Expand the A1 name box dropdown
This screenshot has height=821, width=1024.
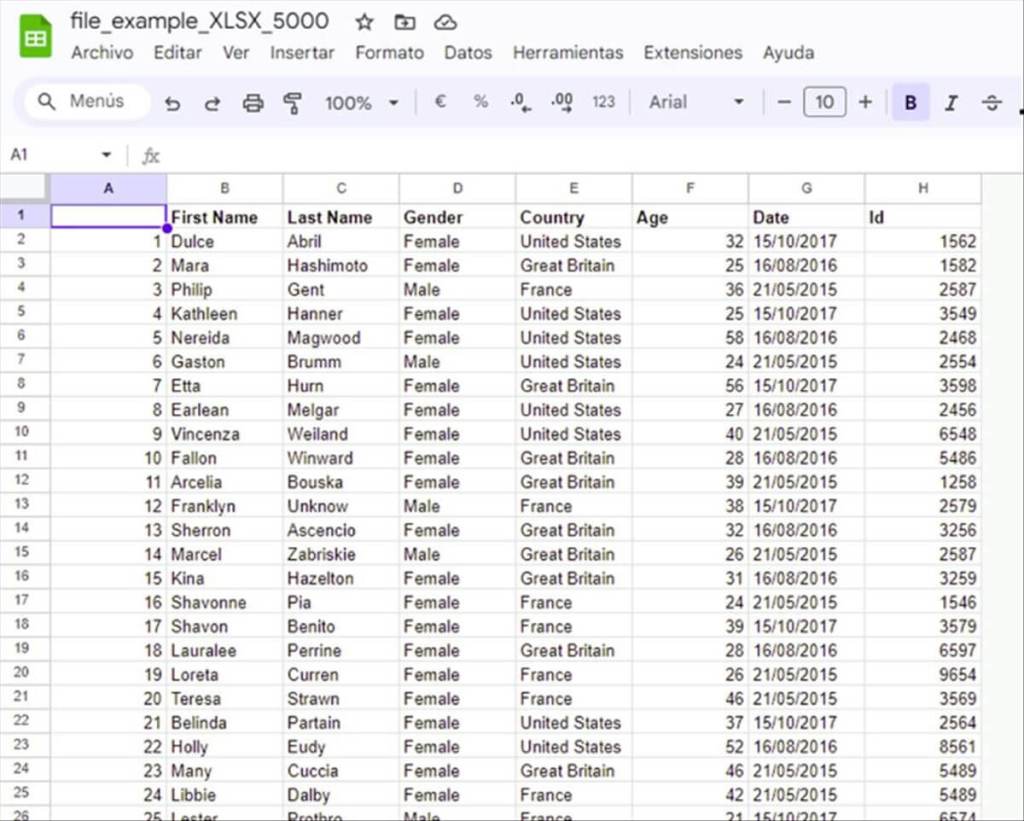click(106, 155)
